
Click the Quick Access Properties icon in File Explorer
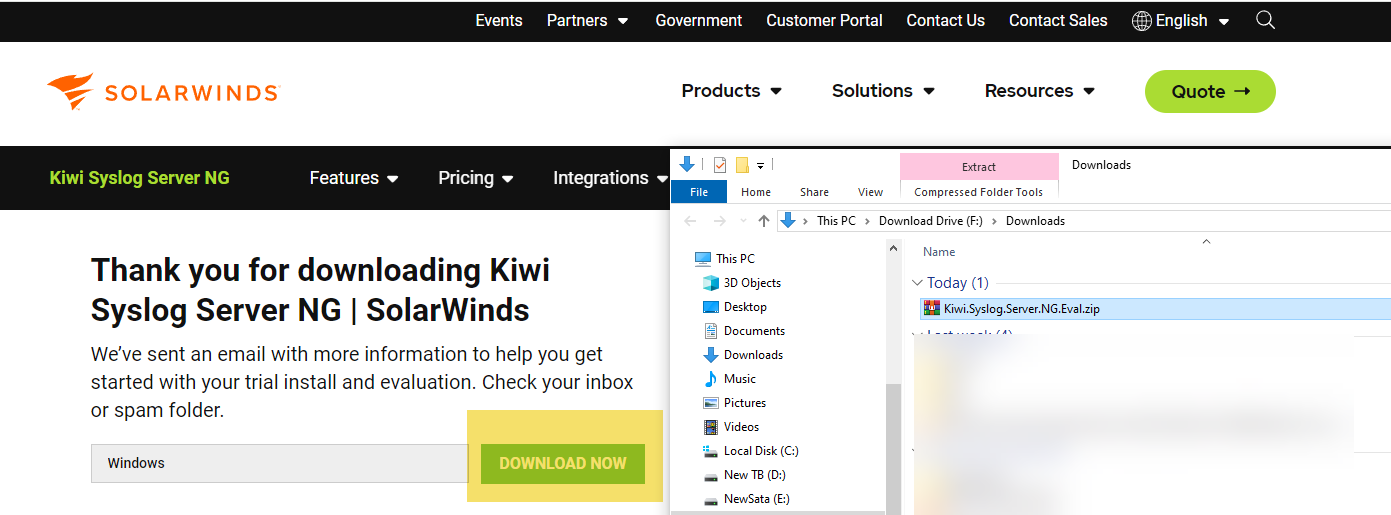(x=720, y=165)
